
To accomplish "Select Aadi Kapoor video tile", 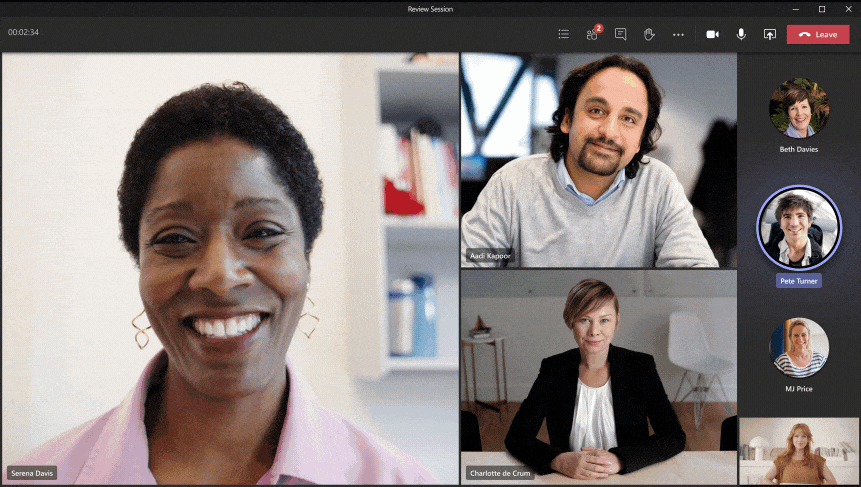I will tap(598, 160).
